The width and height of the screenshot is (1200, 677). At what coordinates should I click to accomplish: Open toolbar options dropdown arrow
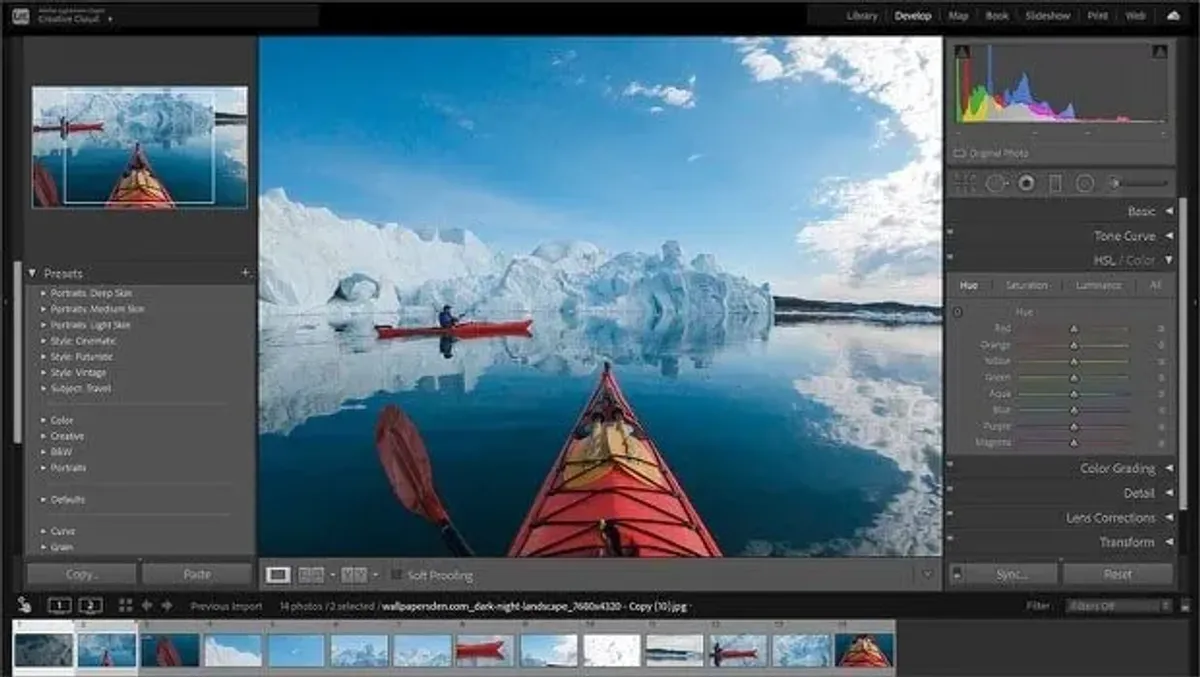click(x=927, y=575)
